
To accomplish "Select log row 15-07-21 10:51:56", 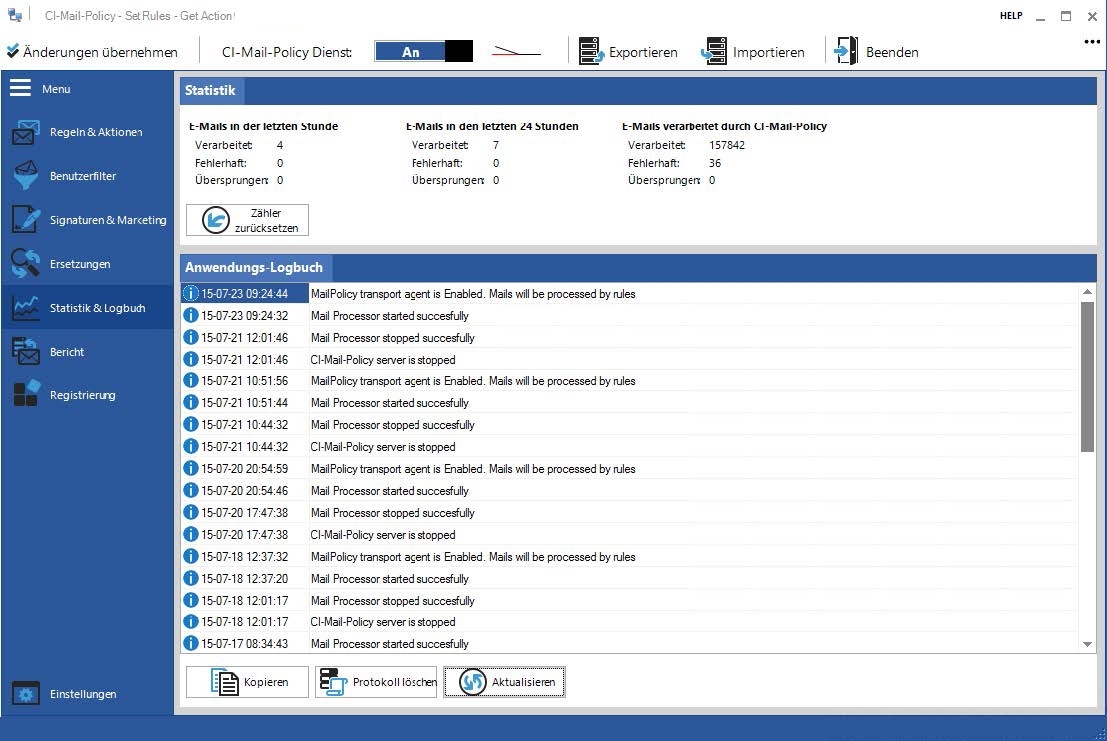I will click(628, 381).
